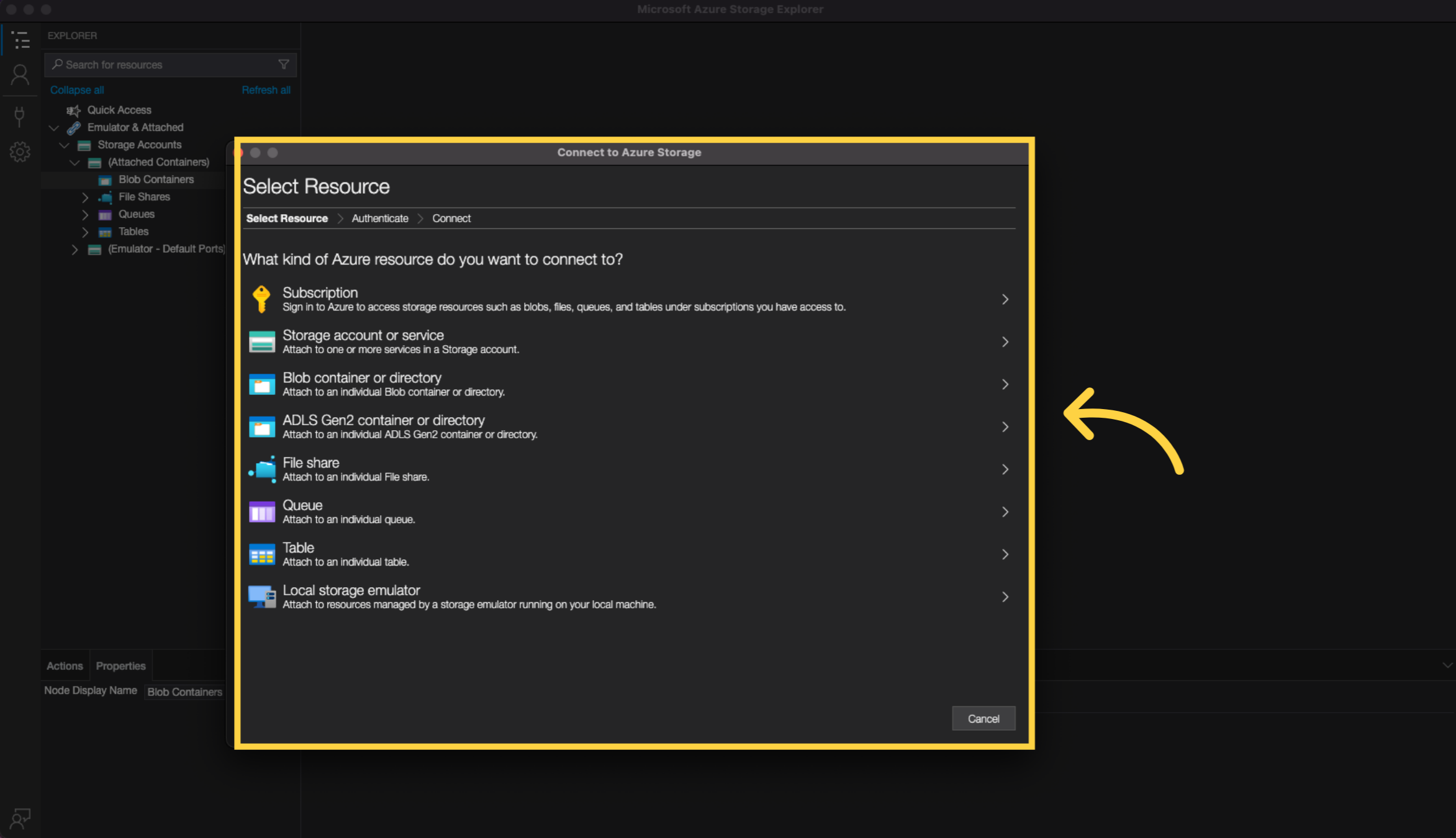
Task: Click the filter icon in search box
Action: 284,65
